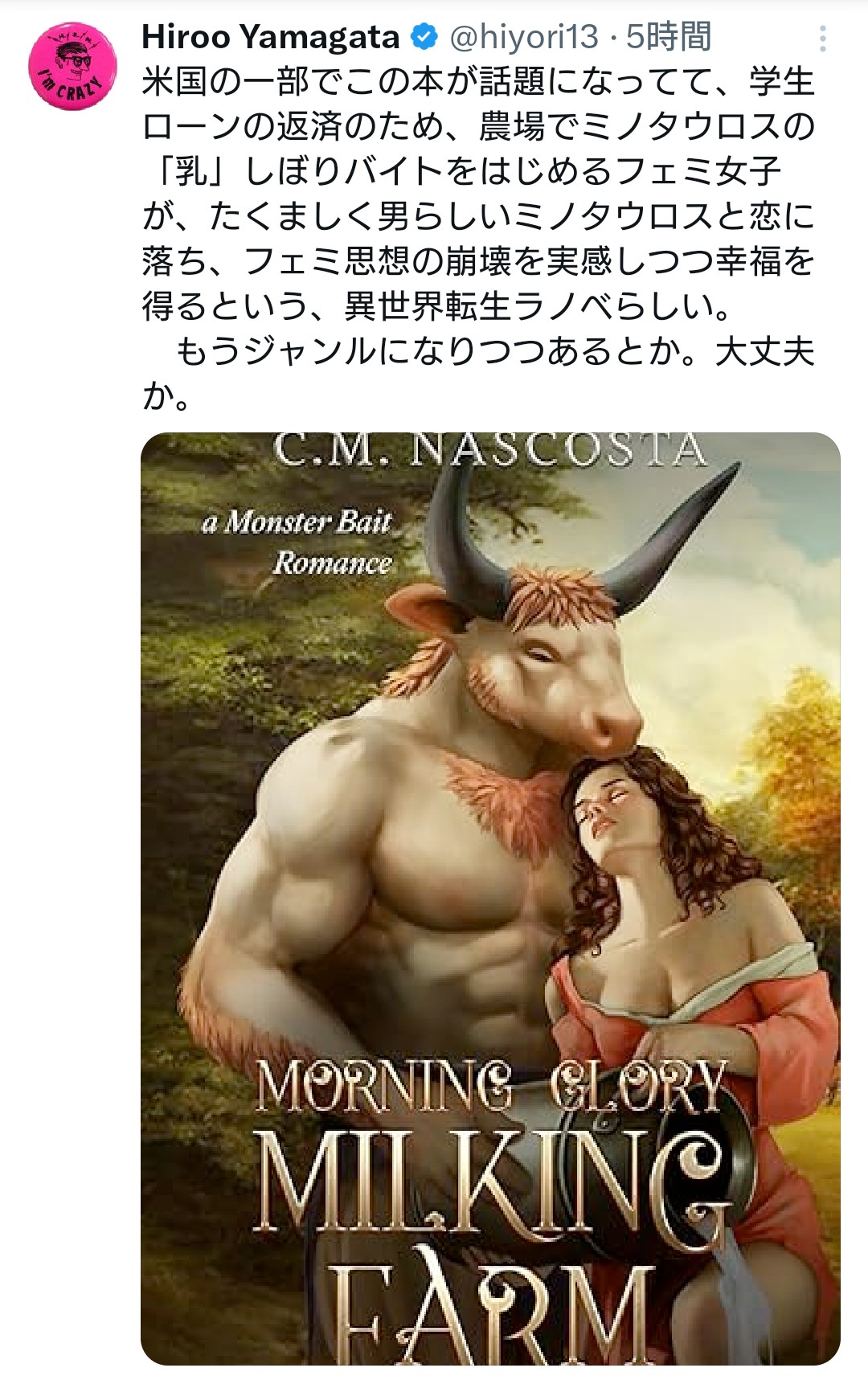Image resolution: width=868 pixels, height=1376 pixels.
Task: Click the tweet line もうジャンルになりつつあるとか
Action: (494, 351)
